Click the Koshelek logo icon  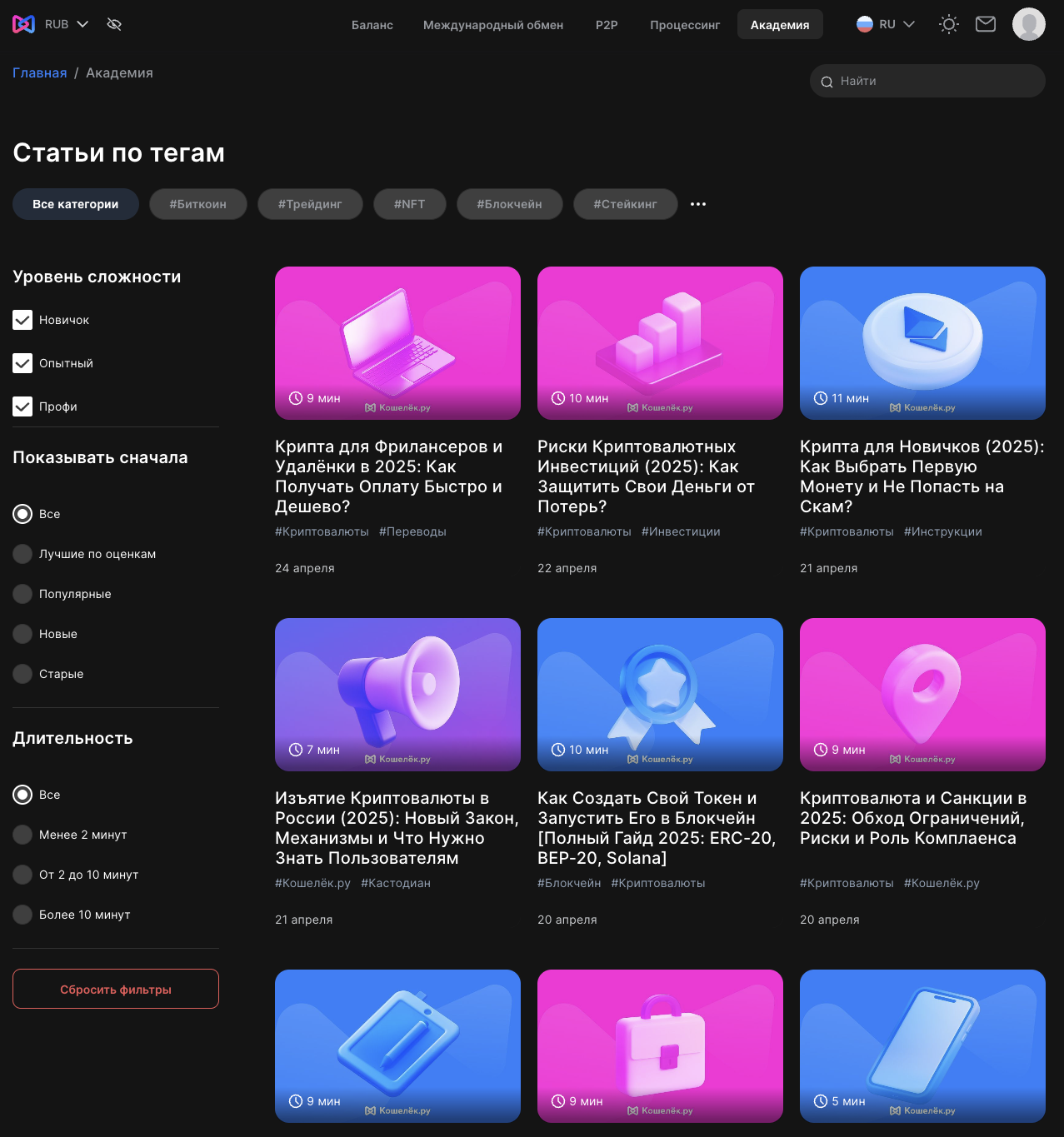click(x=23, y=24)
